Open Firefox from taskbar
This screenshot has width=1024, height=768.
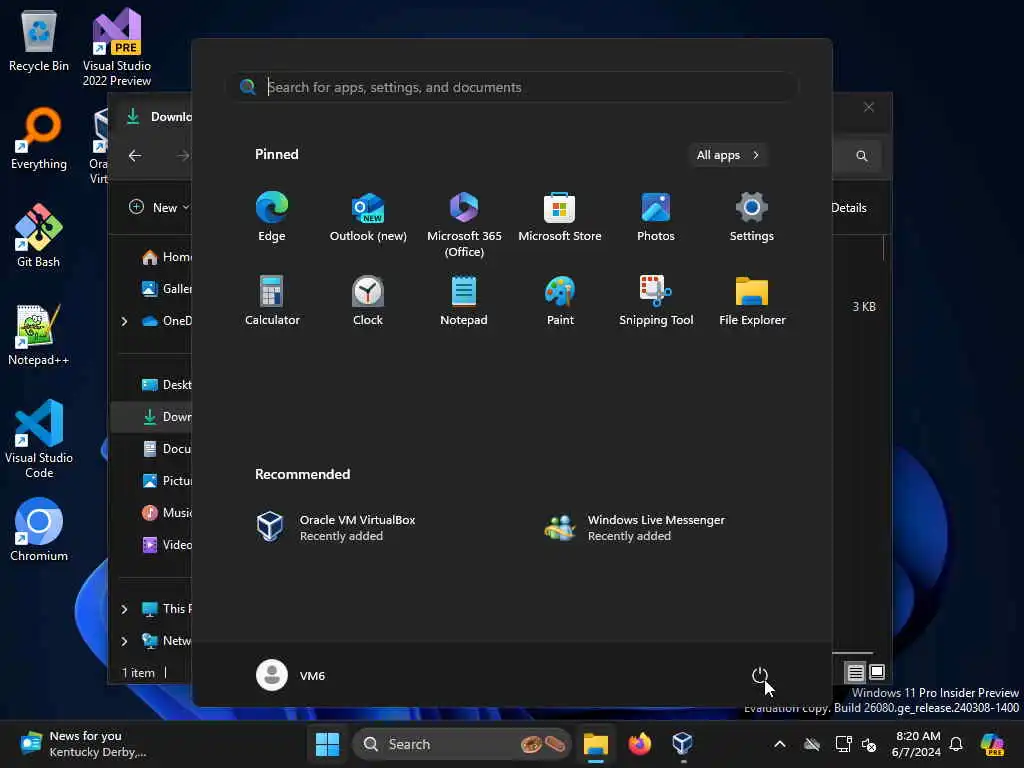(x=639, y=744)
